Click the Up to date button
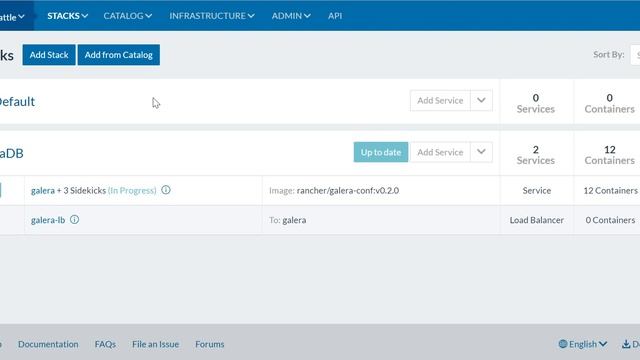Image resolution: width=640 pixels, height=360 pixels. pyautogui.click(x=381, y=152)
